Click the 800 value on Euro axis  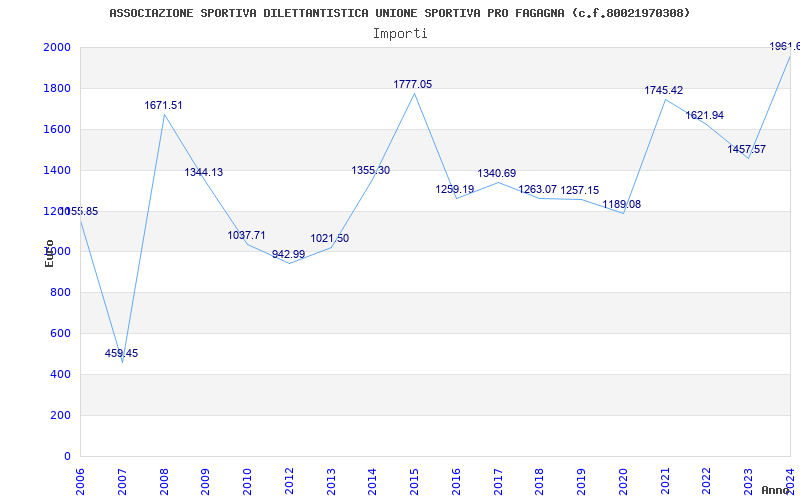(60, 293)
